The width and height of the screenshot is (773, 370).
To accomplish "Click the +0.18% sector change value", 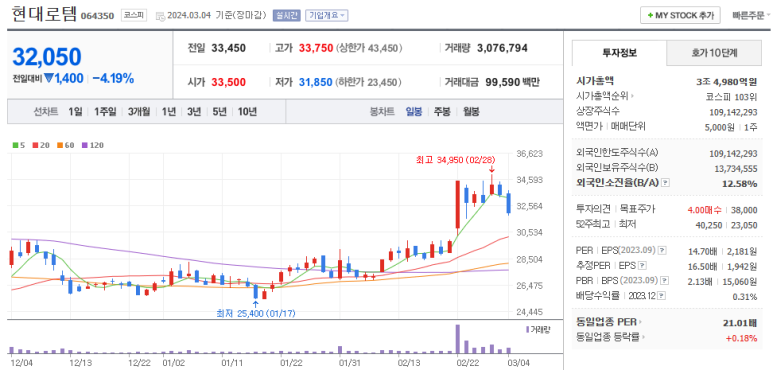I will 741,338.
